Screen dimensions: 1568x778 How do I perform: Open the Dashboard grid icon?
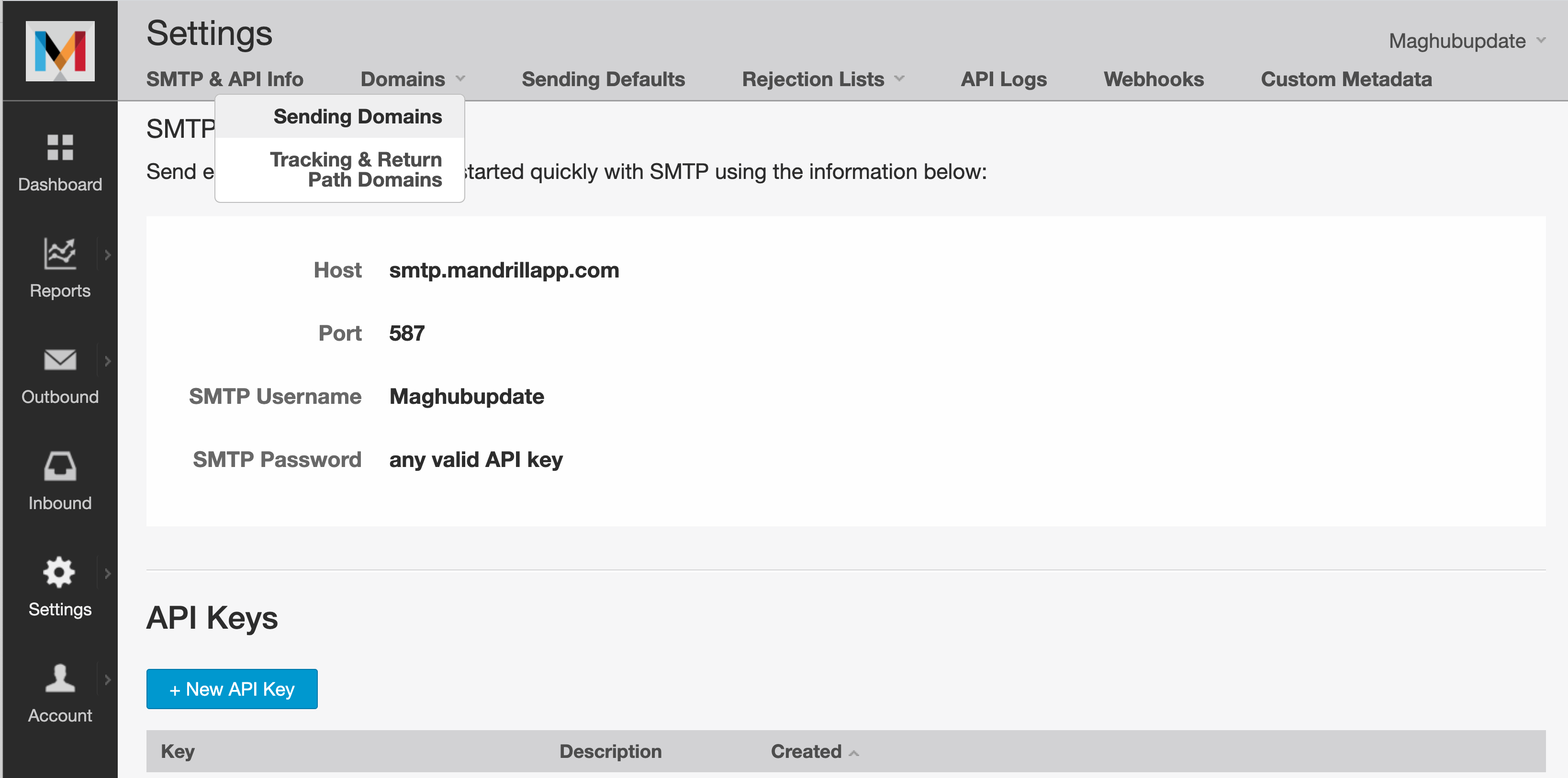[x=60, y=147]
